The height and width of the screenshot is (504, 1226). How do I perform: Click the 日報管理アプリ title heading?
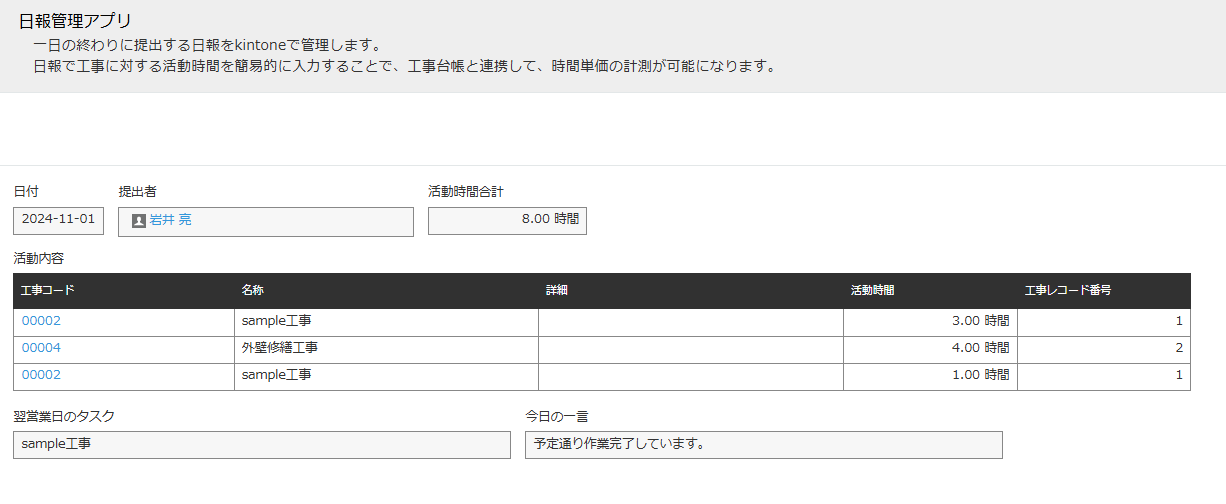pyautogui.click(x=76, y=21)
